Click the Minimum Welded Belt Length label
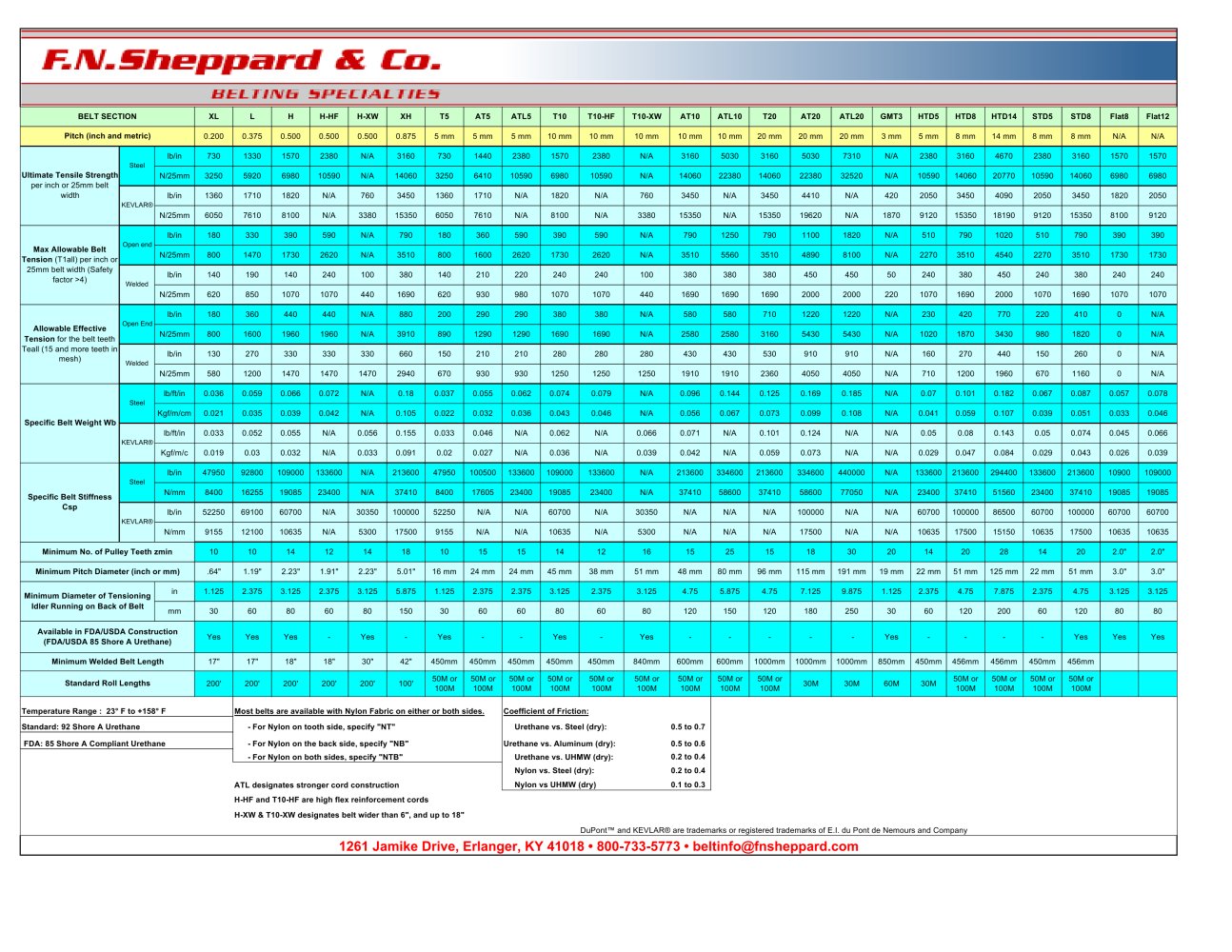 [108, 661]
